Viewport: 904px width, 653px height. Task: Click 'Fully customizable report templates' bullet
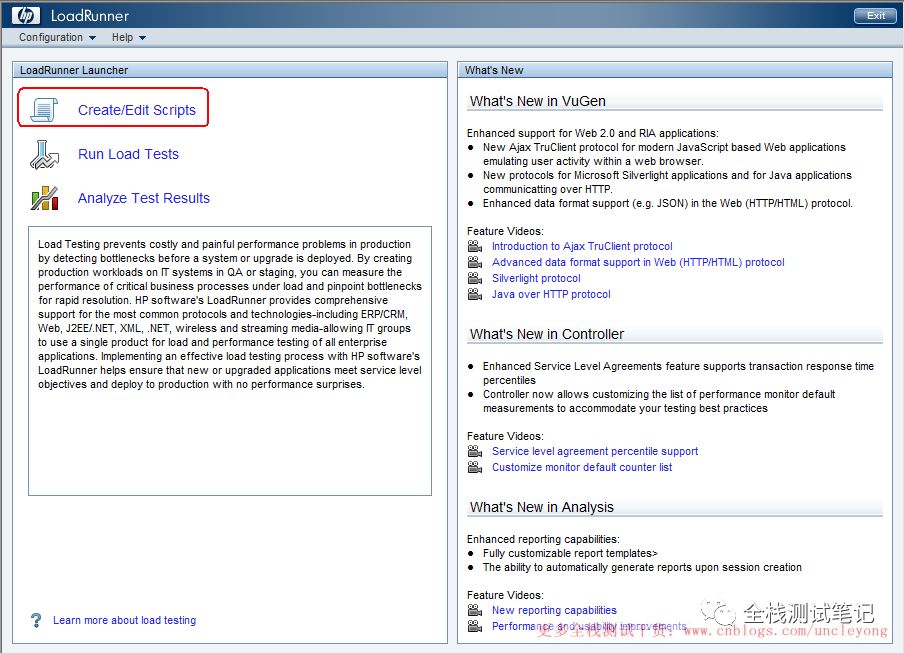[570, 553]
